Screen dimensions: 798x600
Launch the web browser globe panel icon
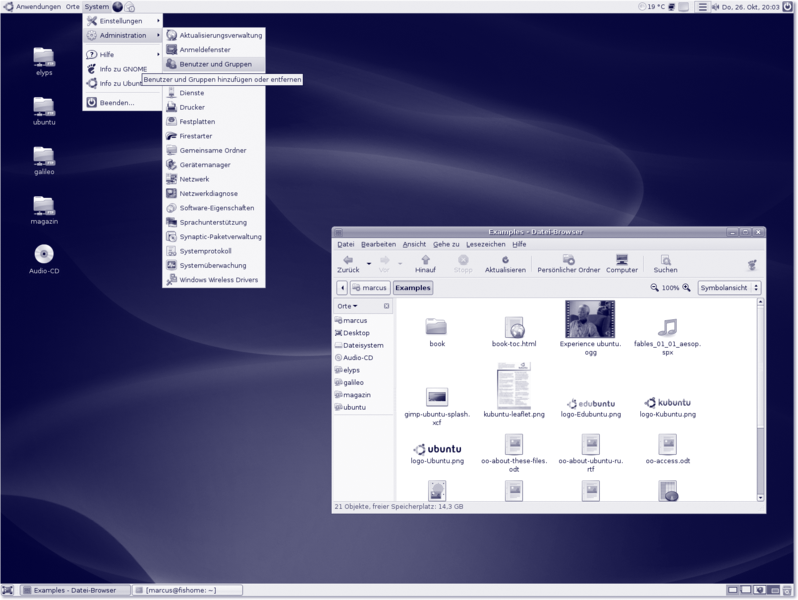click(x=117, y=7)
